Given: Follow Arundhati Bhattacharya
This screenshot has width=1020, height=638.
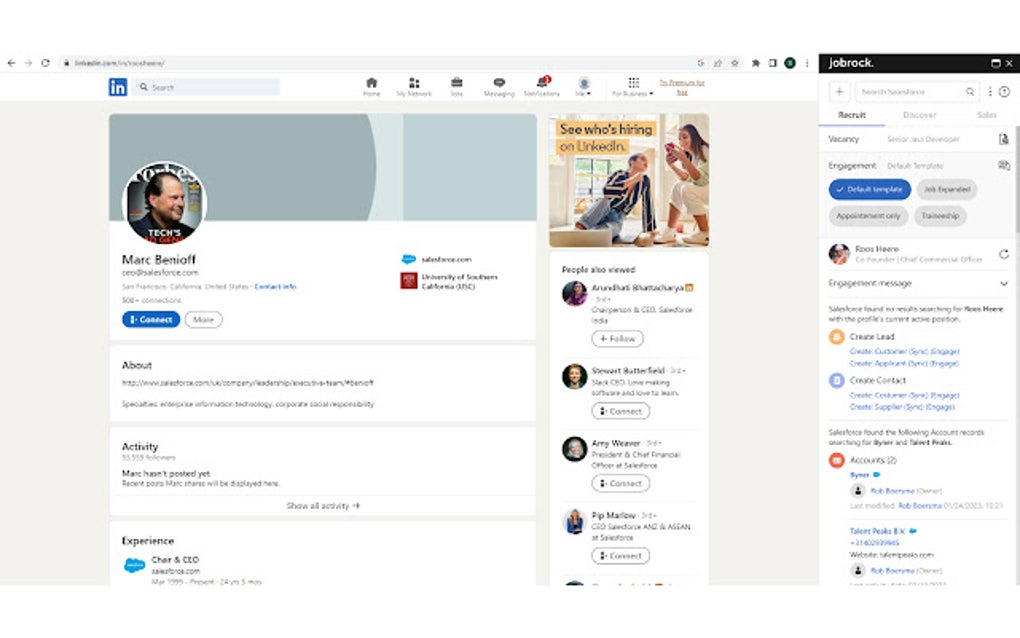Looking at the screenshot, I should coord(617,338).
